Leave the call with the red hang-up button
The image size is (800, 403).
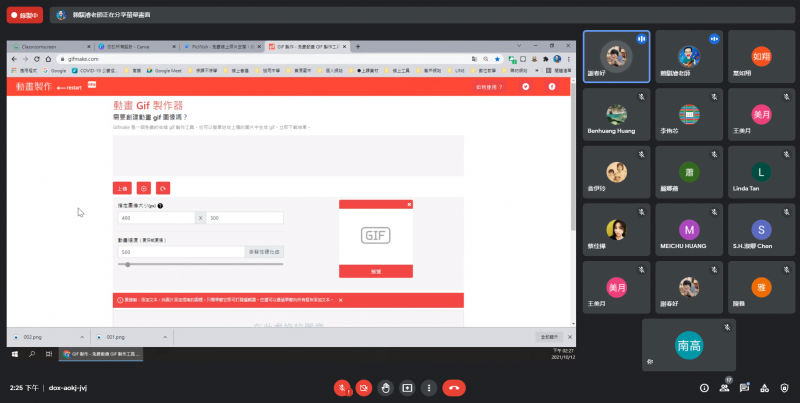point(454,388)
